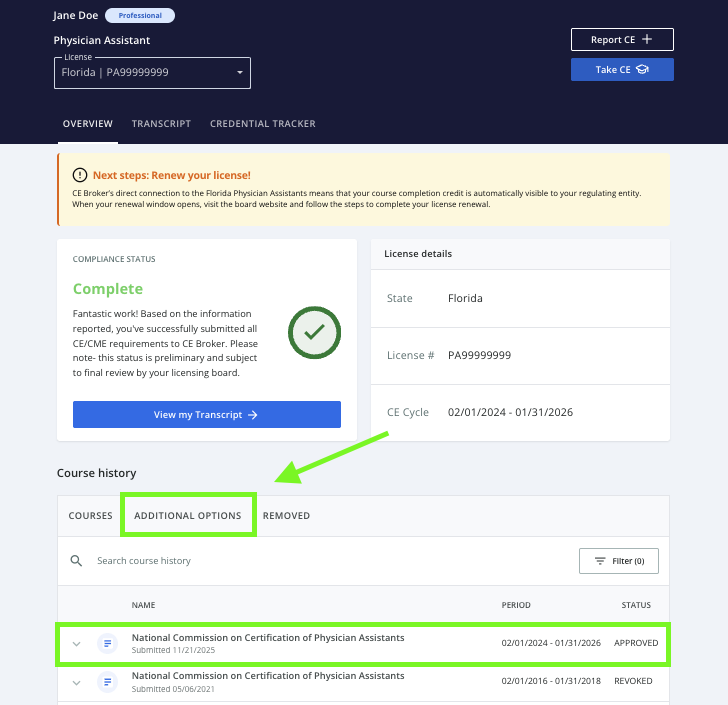Switch to the Transcript tab
Viewport: 728px width, 705px height.
tap(161, 124)
